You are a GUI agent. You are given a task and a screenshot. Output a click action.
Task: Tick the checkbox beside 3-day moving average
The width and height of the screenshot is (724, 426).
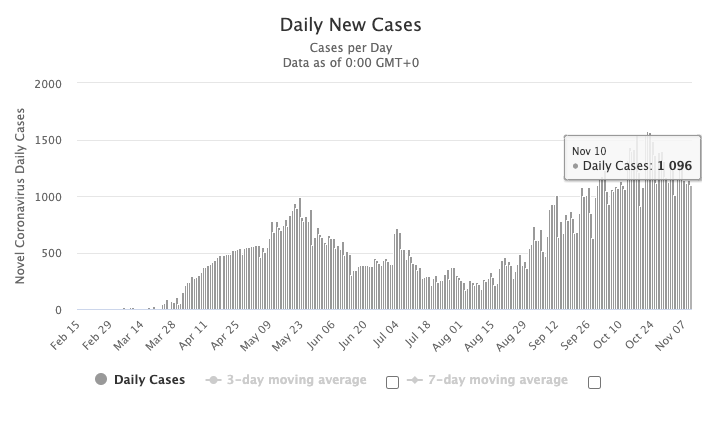coord(392,381)
